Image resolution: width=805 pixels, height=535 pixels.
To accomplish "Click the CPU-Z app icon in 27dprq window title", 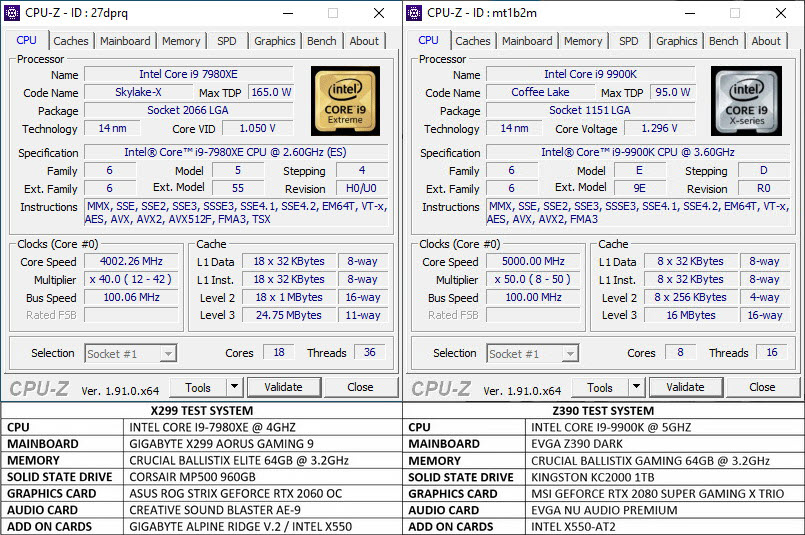I will click(12, 13).
